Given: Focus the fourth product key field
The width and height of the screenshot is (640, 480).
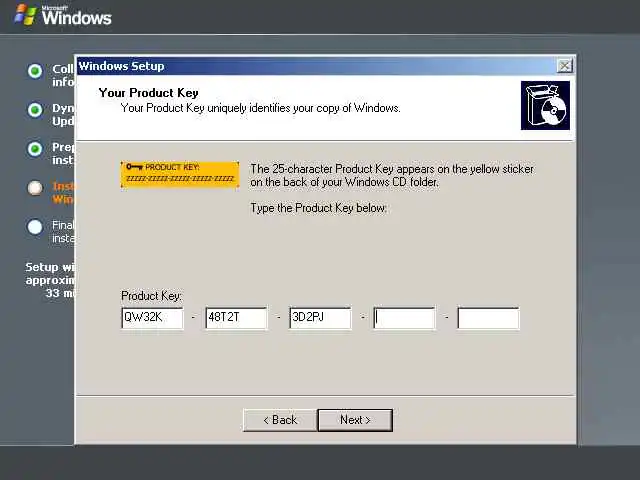Looking at the screenshot, I should tap(404, 318).
